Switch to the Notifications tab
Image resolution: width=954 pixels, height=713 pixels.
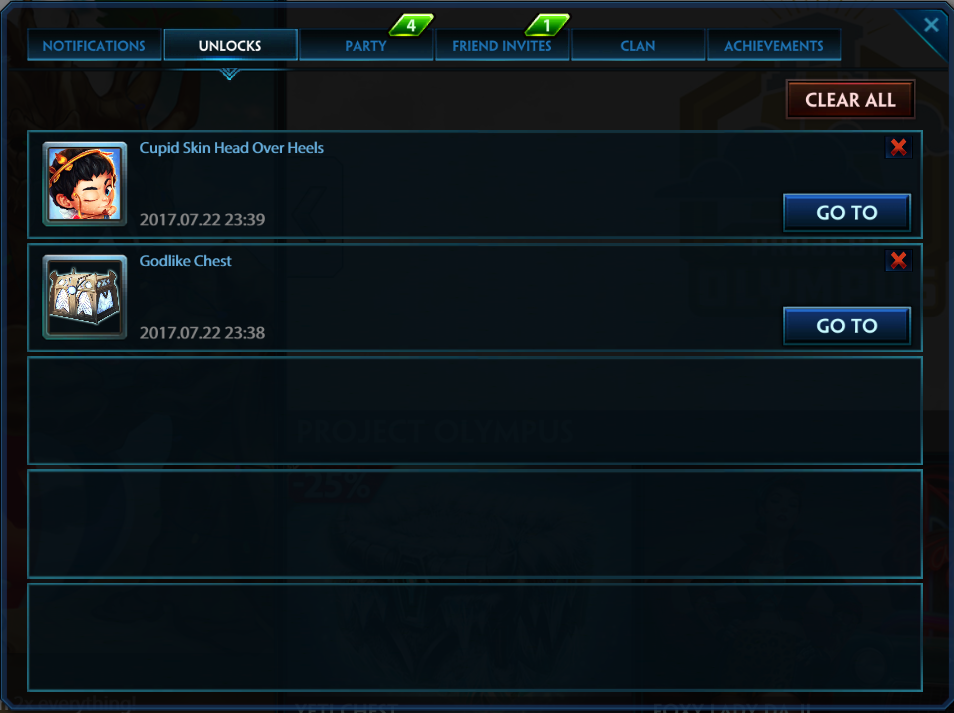point(94,46)
